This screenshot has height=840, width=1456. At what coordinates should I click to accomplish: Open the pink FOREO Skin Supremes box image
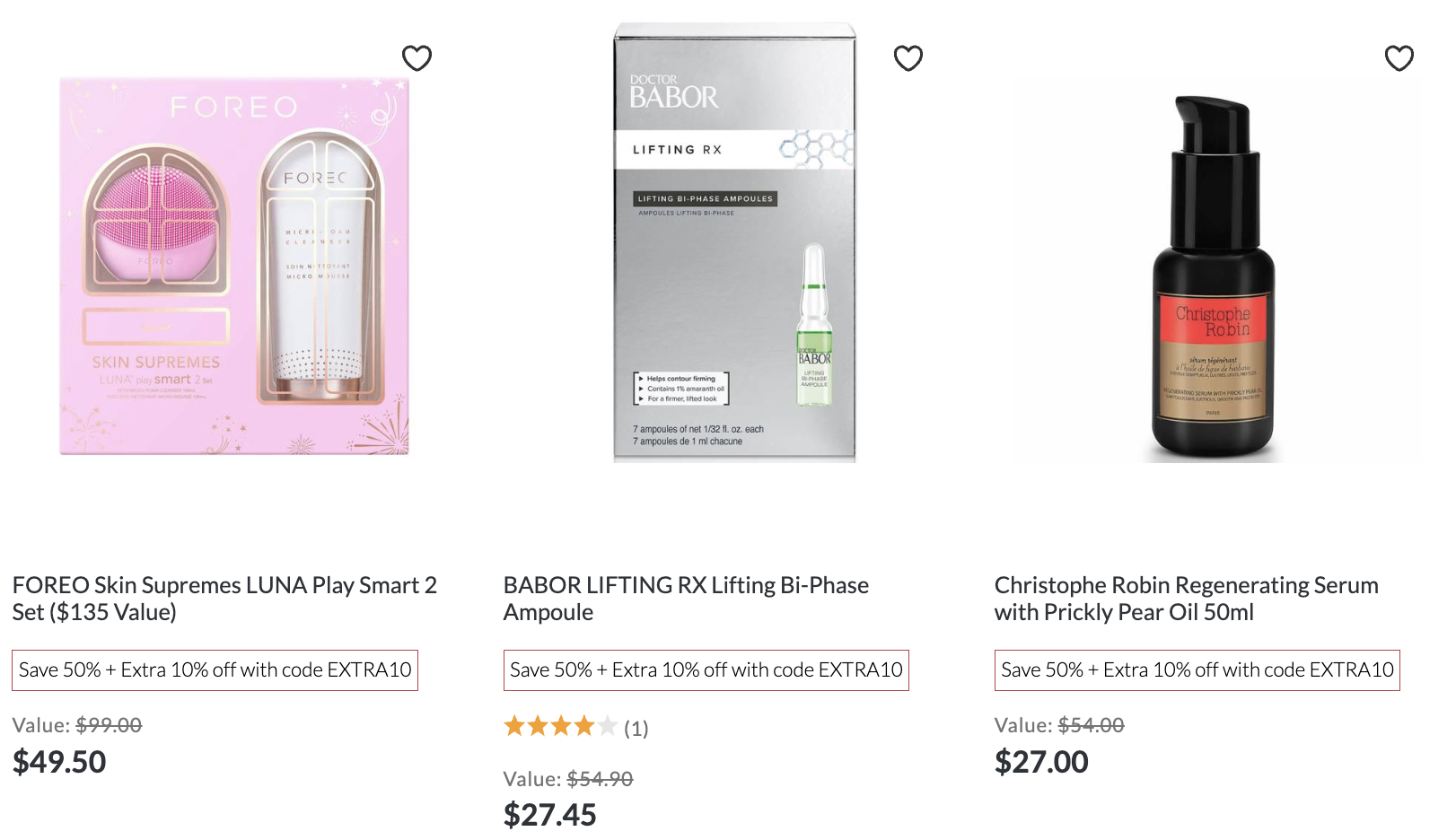tap(234, 267)
